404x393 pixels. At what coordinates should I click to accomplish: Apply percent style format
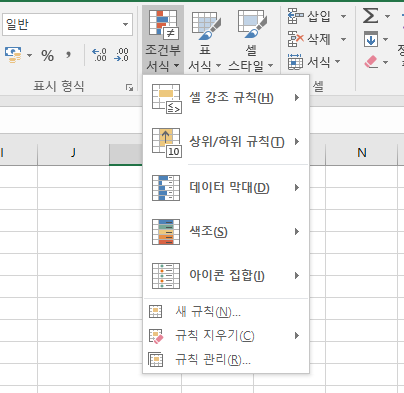47,55
